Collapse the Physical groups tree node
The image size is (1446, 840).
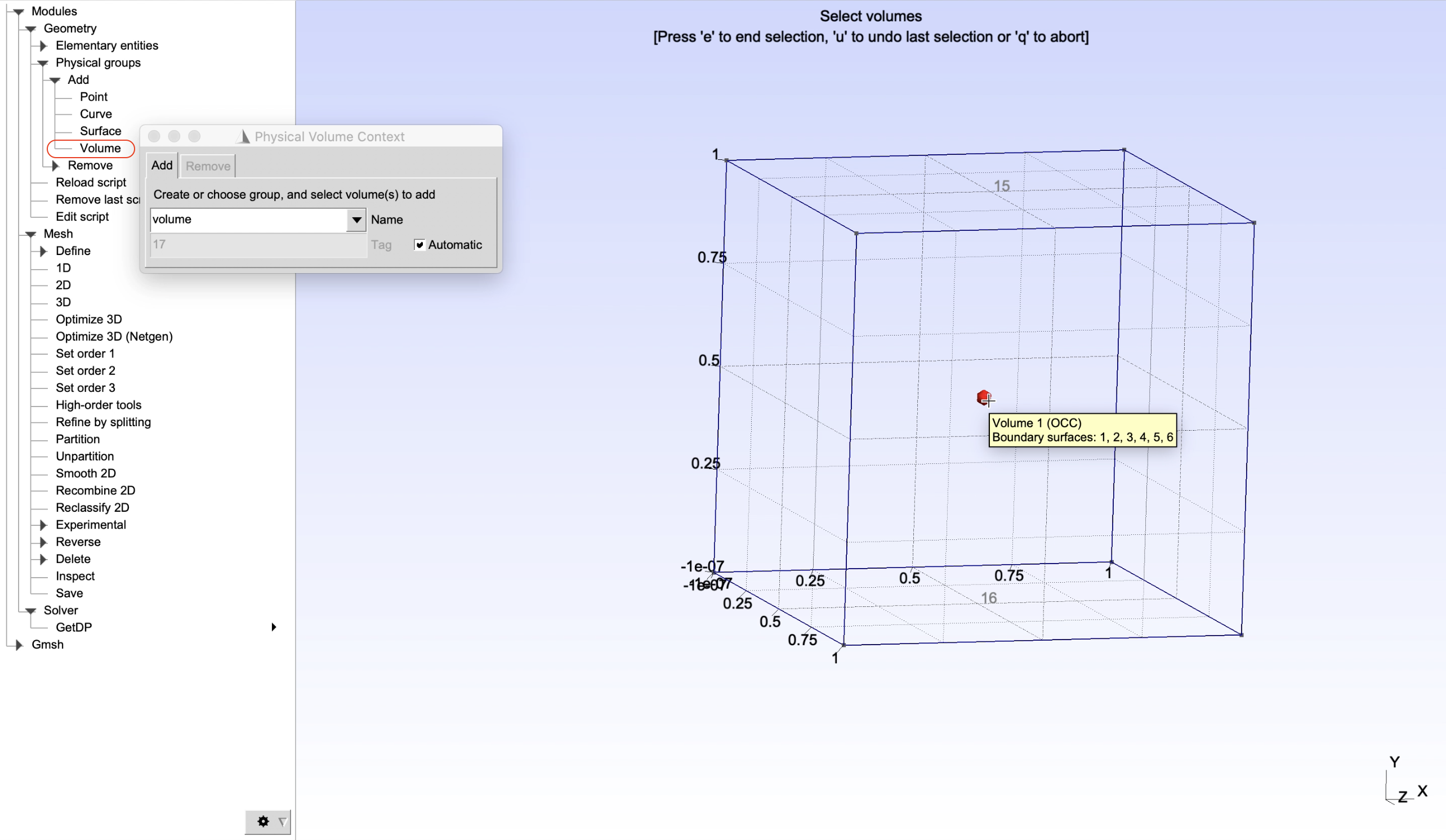pos(43,63)
